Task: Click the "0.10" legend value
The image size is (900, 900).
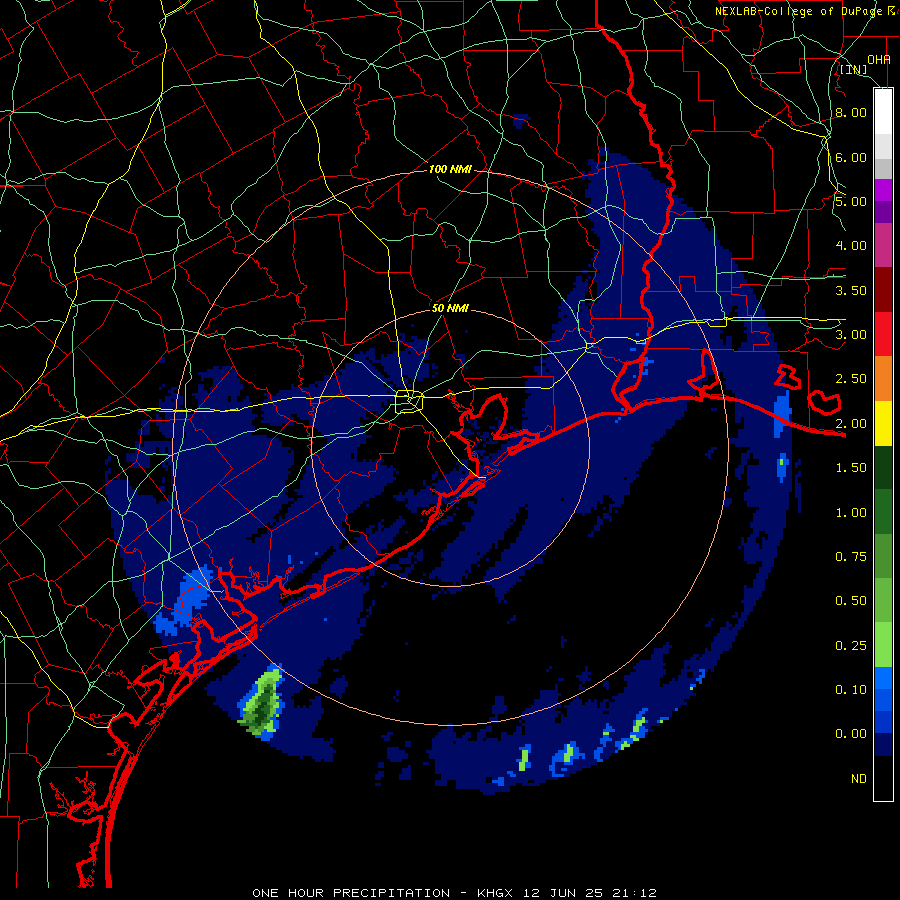Action: tap(851, 690)
